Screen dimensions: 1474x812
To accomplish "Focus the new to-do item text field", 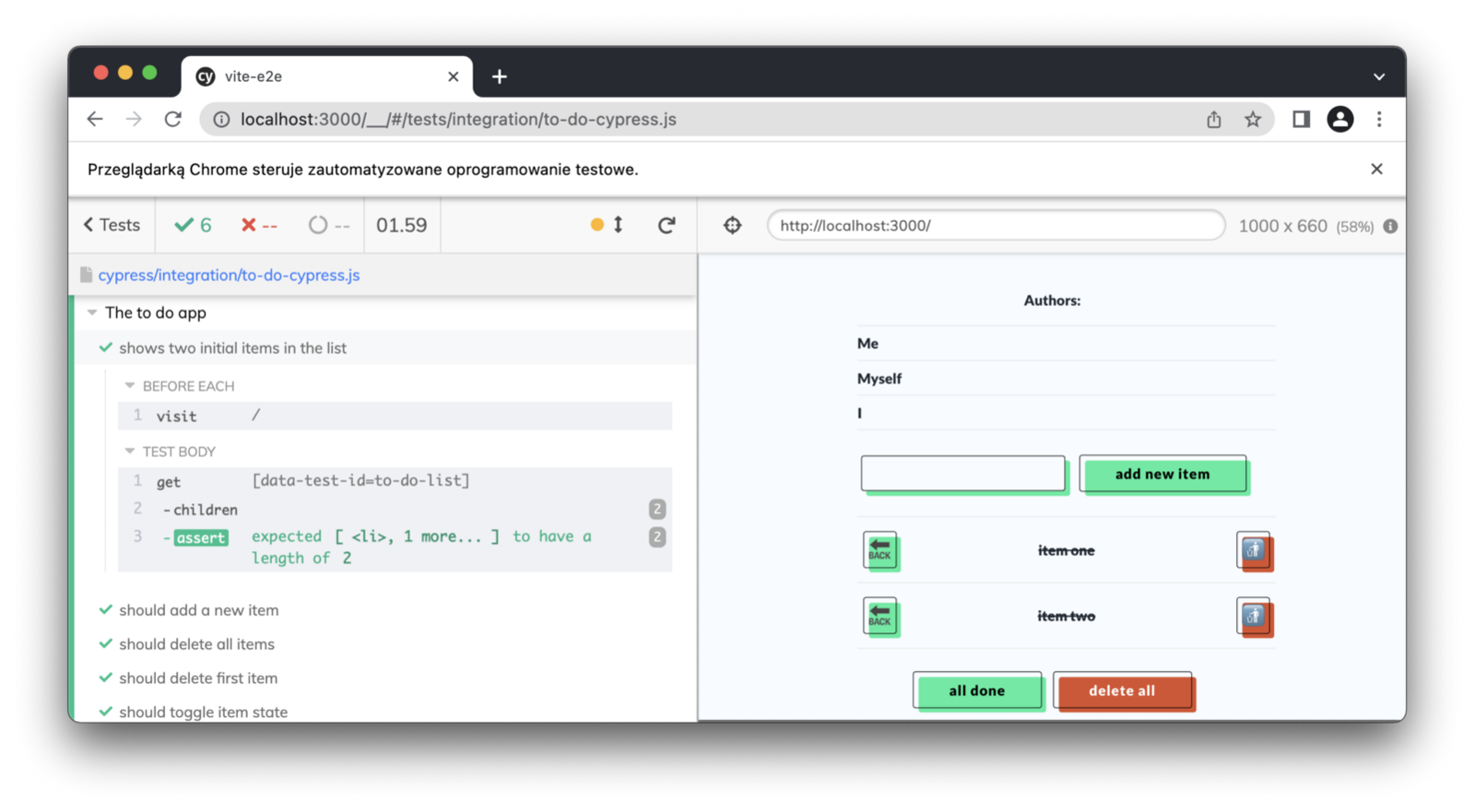I will 962,474.
